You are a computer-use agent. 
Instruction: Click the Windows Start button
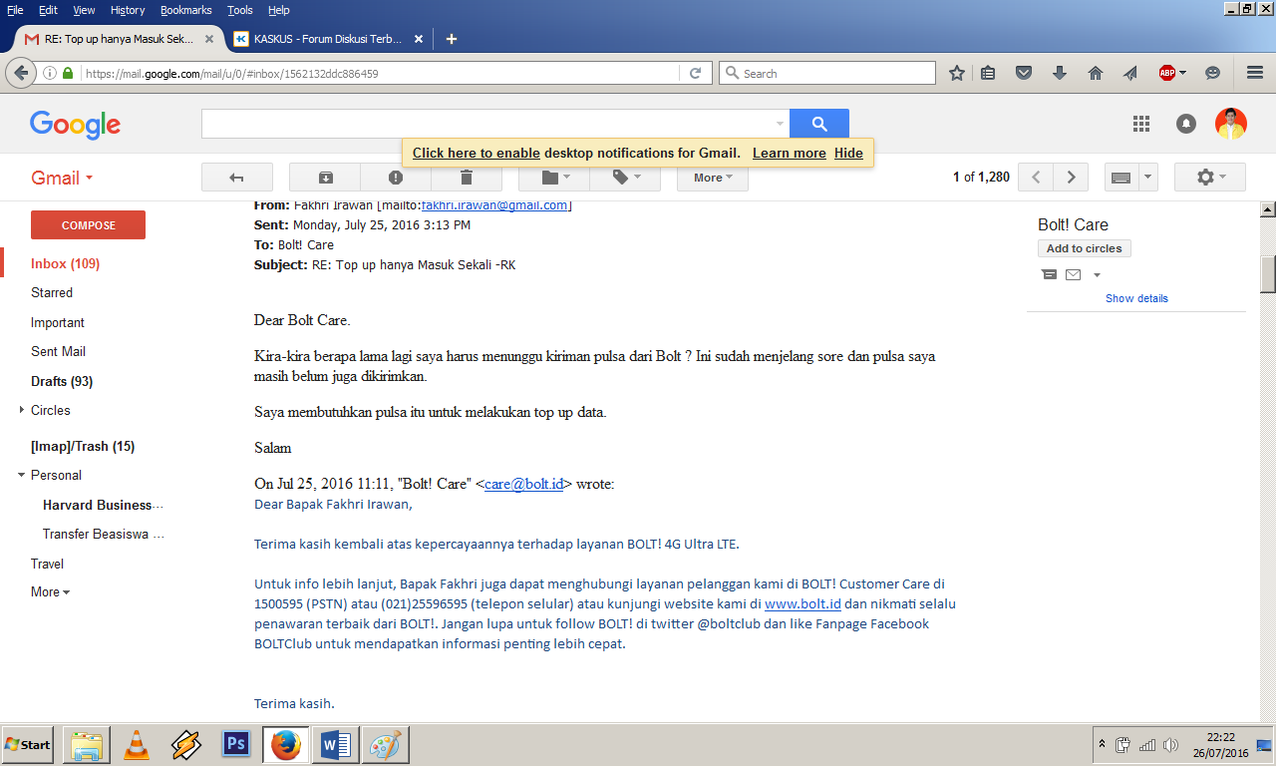coord(27,744)
